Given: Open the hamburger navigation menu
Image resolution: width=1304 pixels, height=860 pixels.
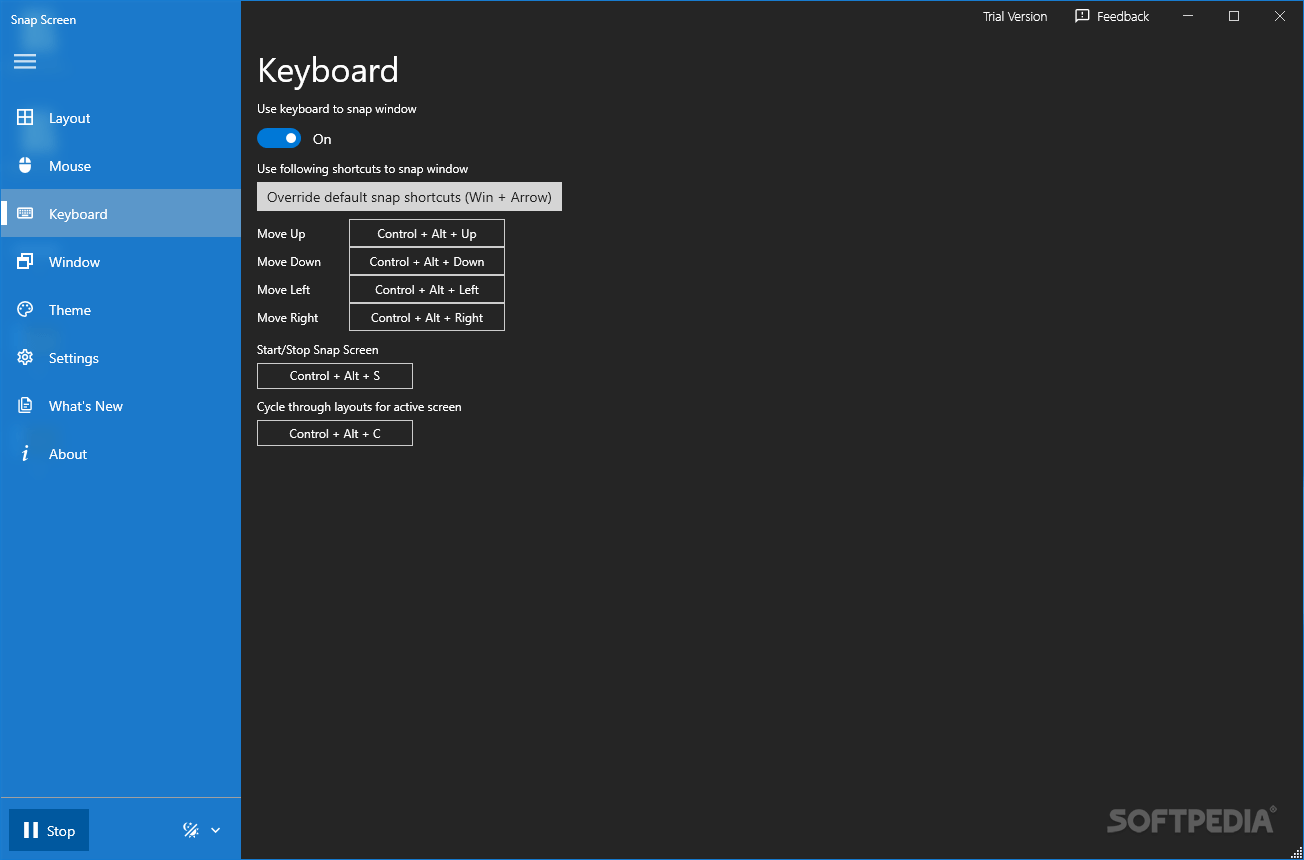Looking at the screenshot, I should [x=25, y=62].
